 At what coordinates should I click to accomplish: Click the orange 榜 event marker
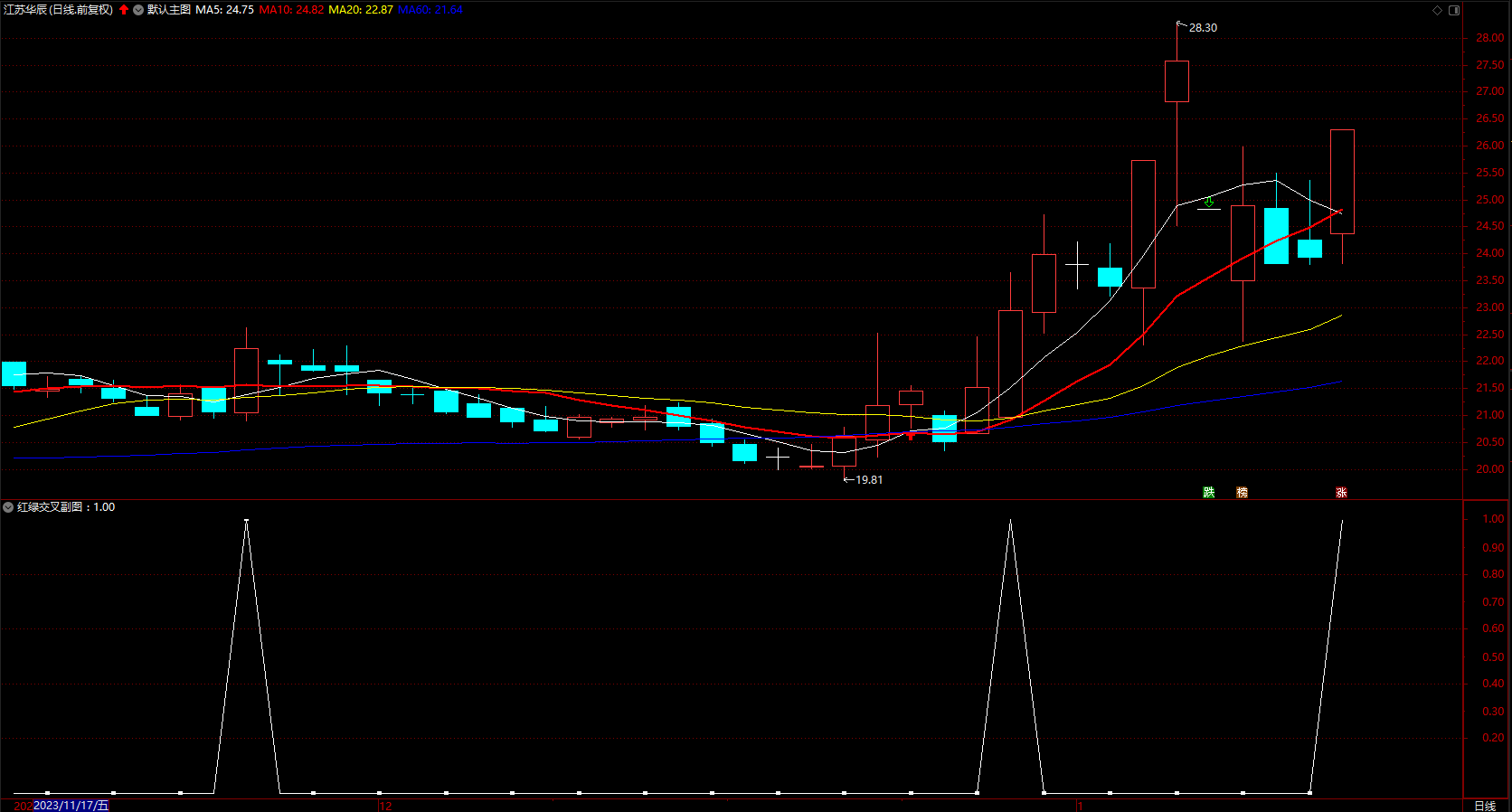click(1243, 492)
